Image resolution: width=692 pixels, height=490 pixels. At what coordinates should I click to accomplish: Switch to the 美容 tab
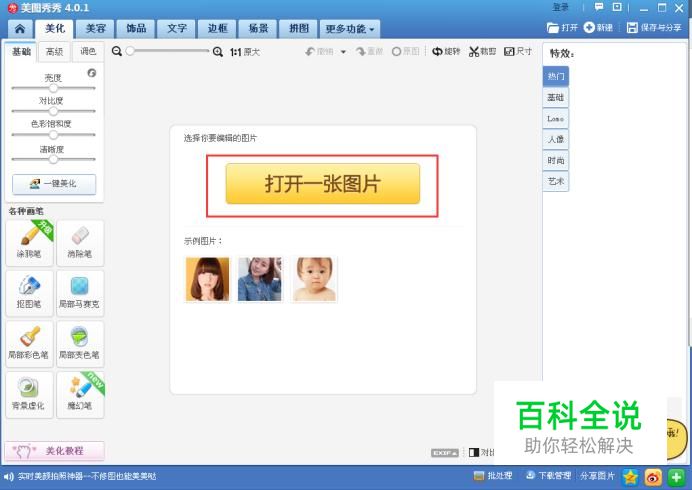click(x=95, y=29)
